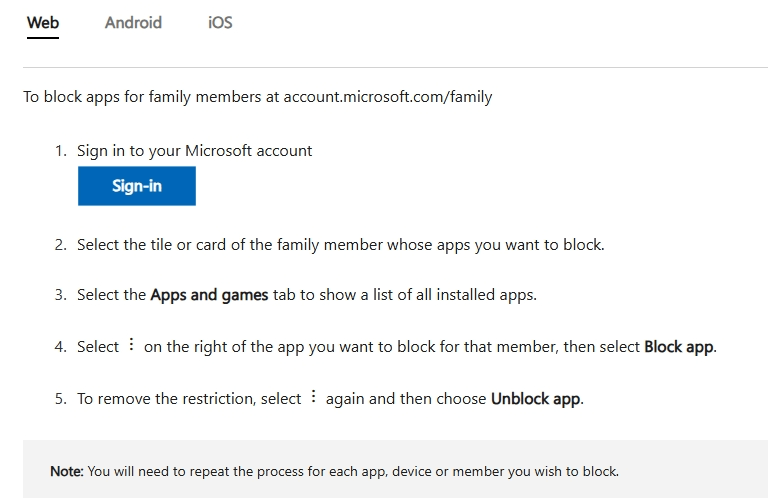Image resolution: width=768 pixels, height=498 pixels.
Task: Select the iOS tab
Action: tap(220, 23)
